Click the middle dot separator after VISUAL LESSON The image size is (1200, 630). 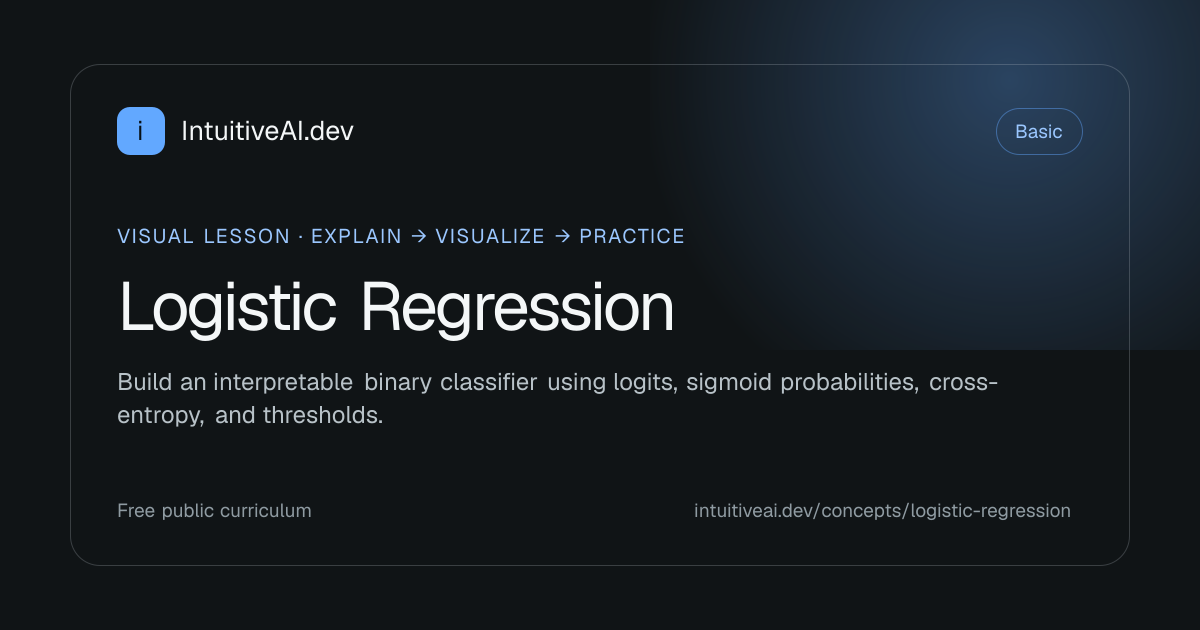tap(300, 237)
